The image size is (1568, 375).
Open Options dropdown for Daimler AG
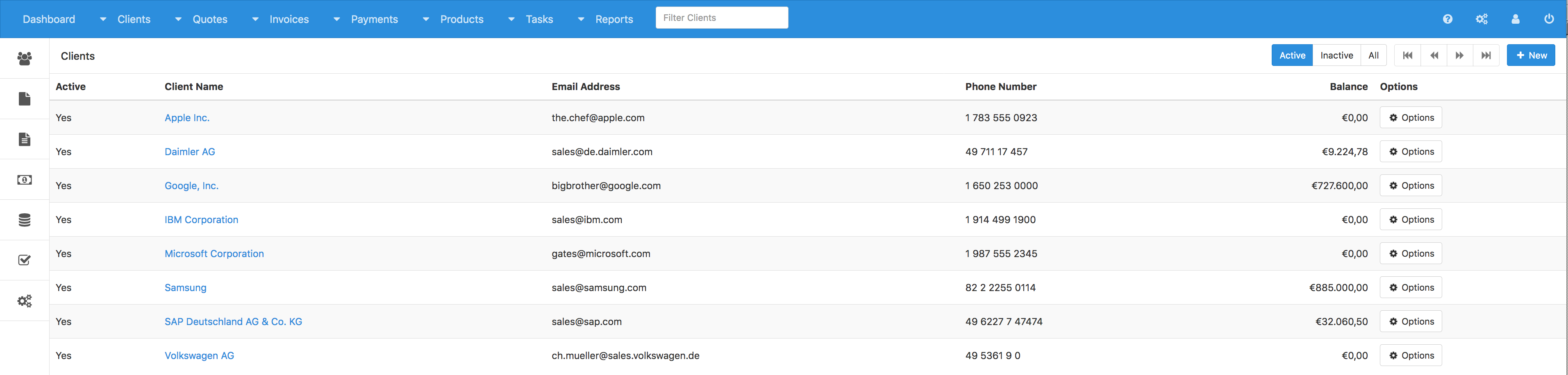[1410, 151]
